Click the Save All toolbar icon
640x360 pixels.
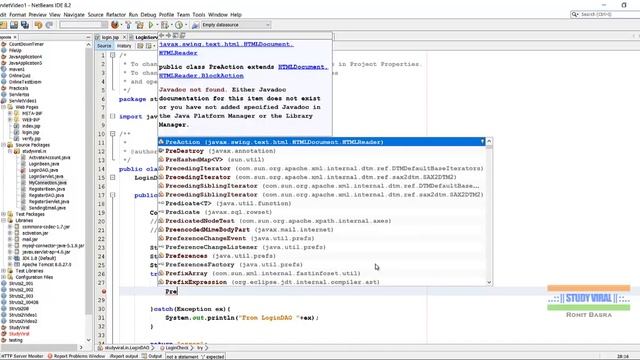point(25,25)
